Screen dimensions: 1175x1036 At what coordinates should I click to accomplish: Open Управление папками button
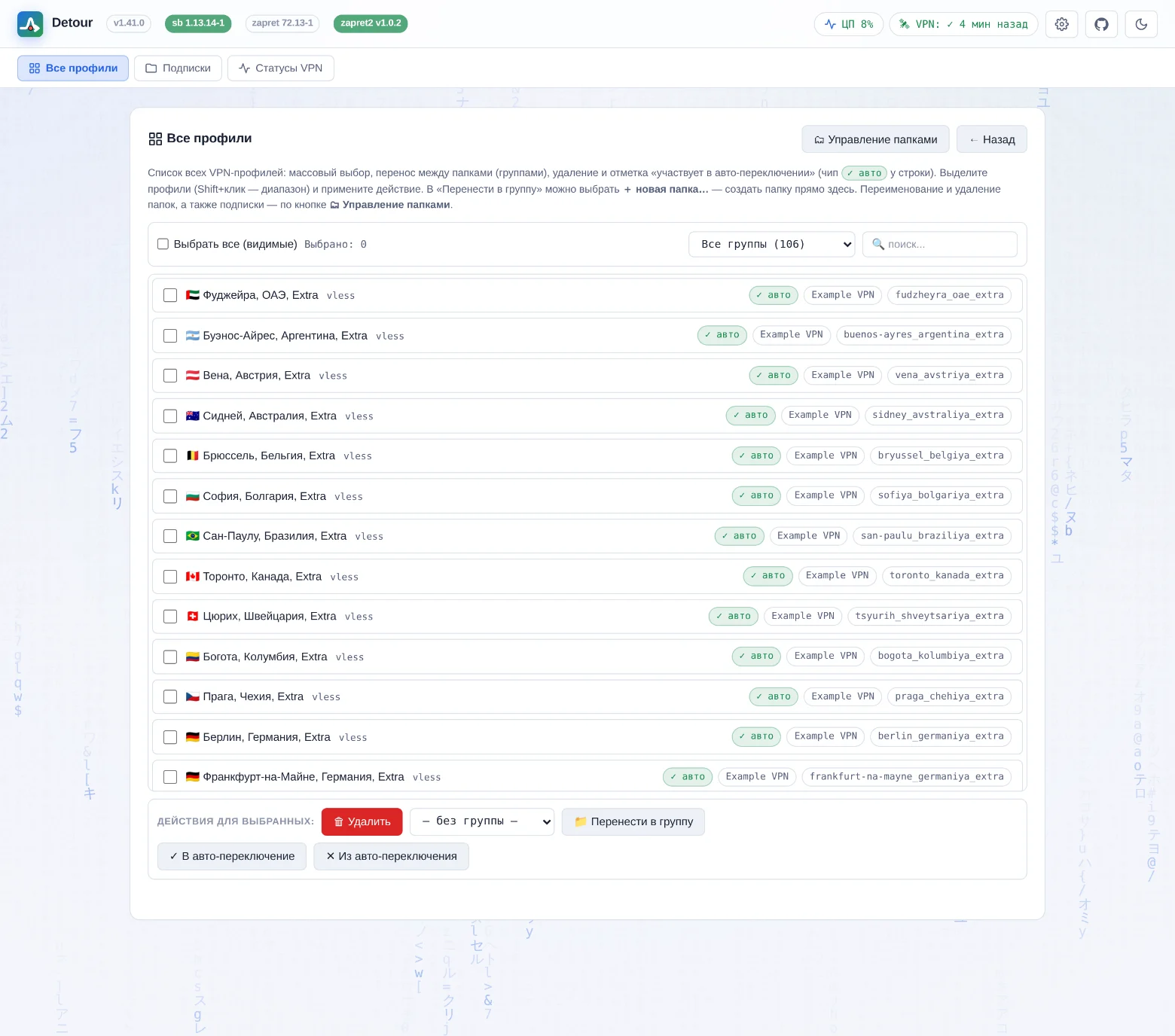[876, 139]
